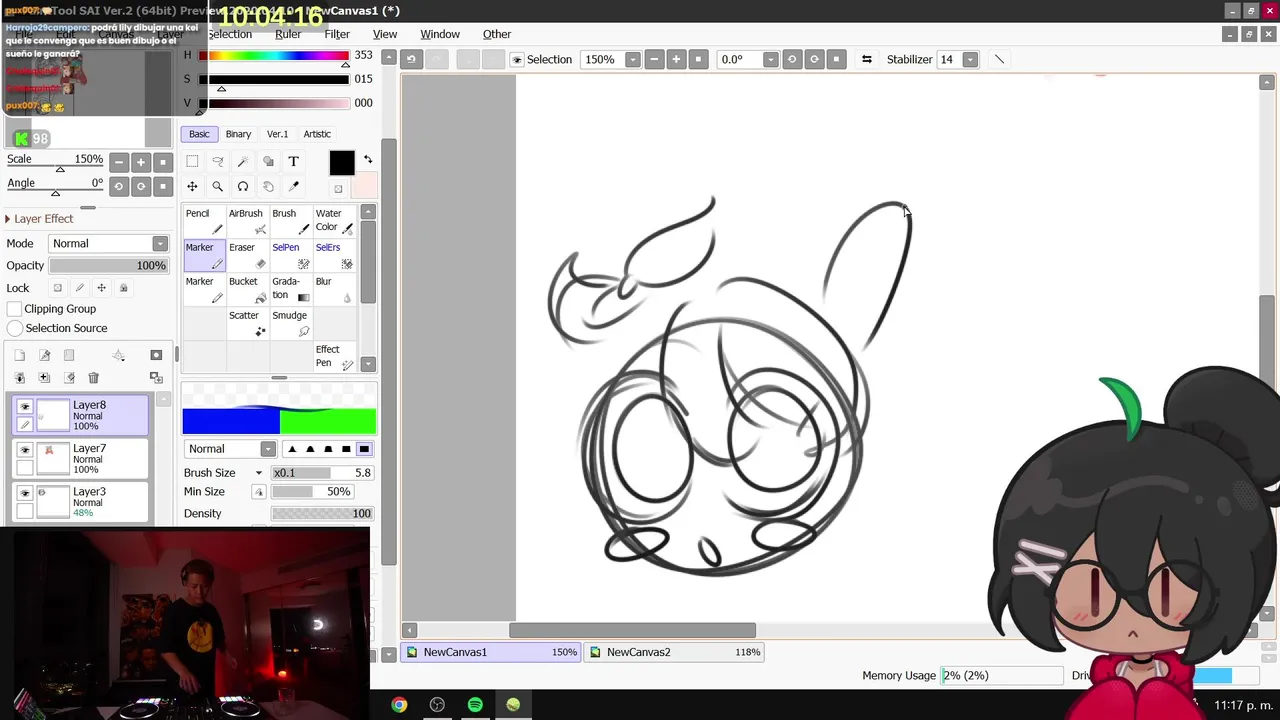Enable the Selection Source option

tap(14, 328)
